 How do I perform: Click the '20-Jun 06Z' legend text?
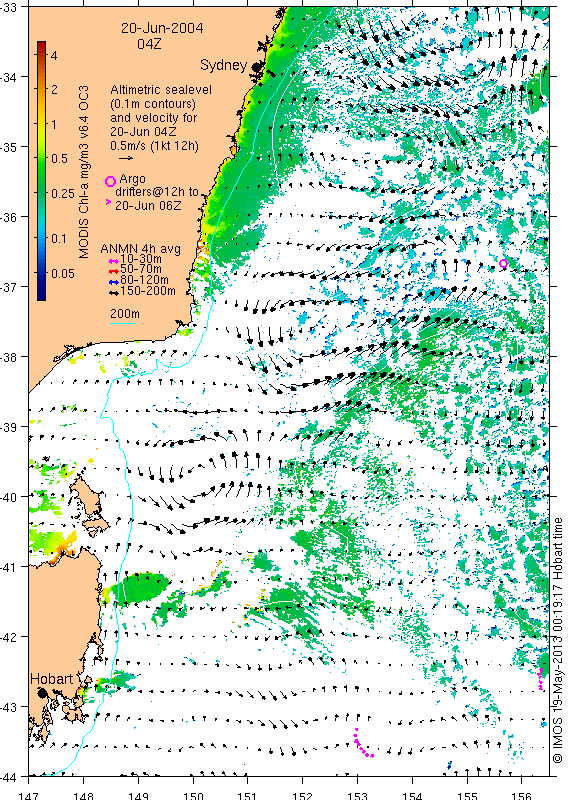(148, 206)
